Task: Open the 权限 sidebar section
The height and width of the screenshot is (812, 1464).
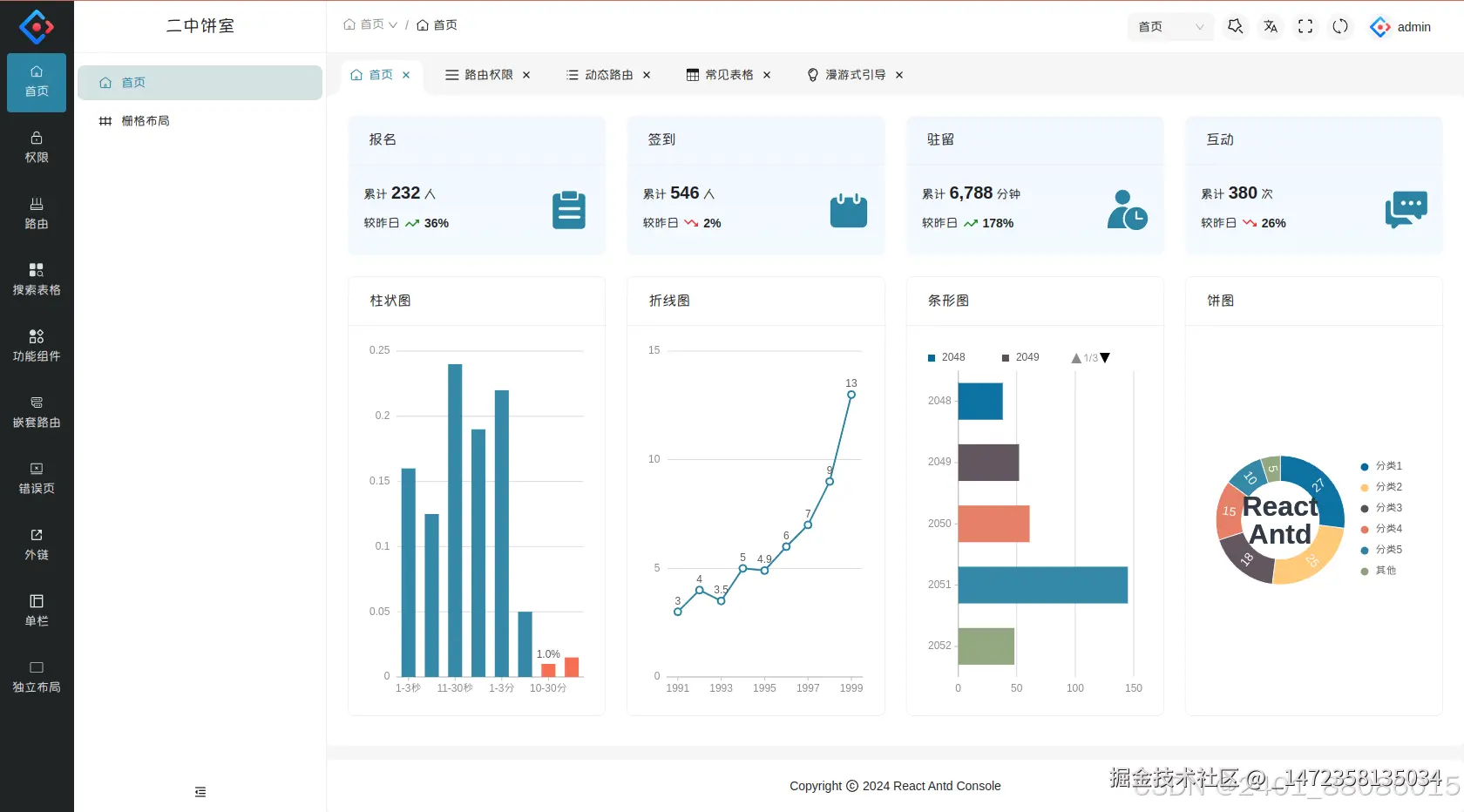Action: (37, 148)
